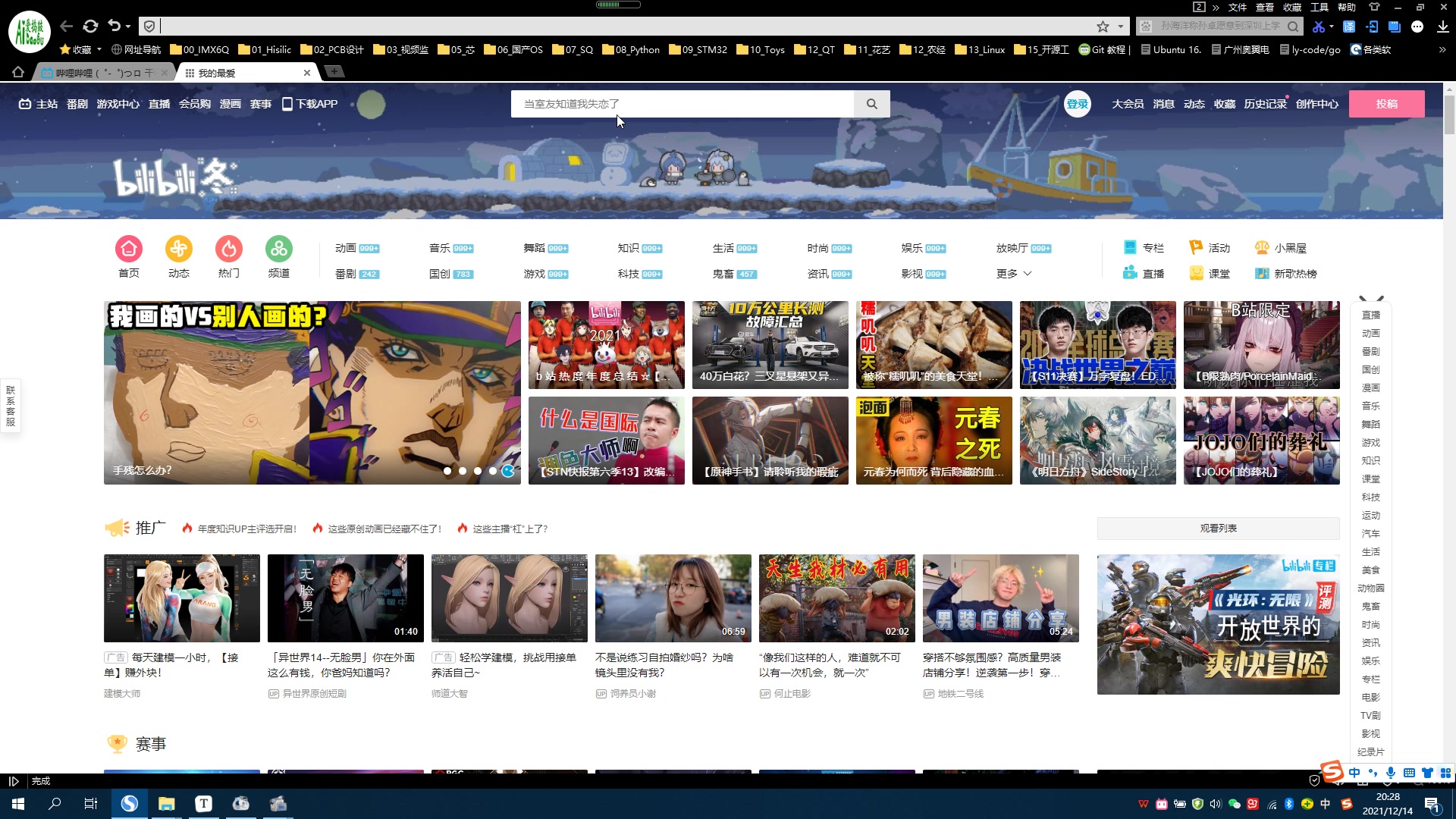Open the 工具 menu

click(1319, 7)
